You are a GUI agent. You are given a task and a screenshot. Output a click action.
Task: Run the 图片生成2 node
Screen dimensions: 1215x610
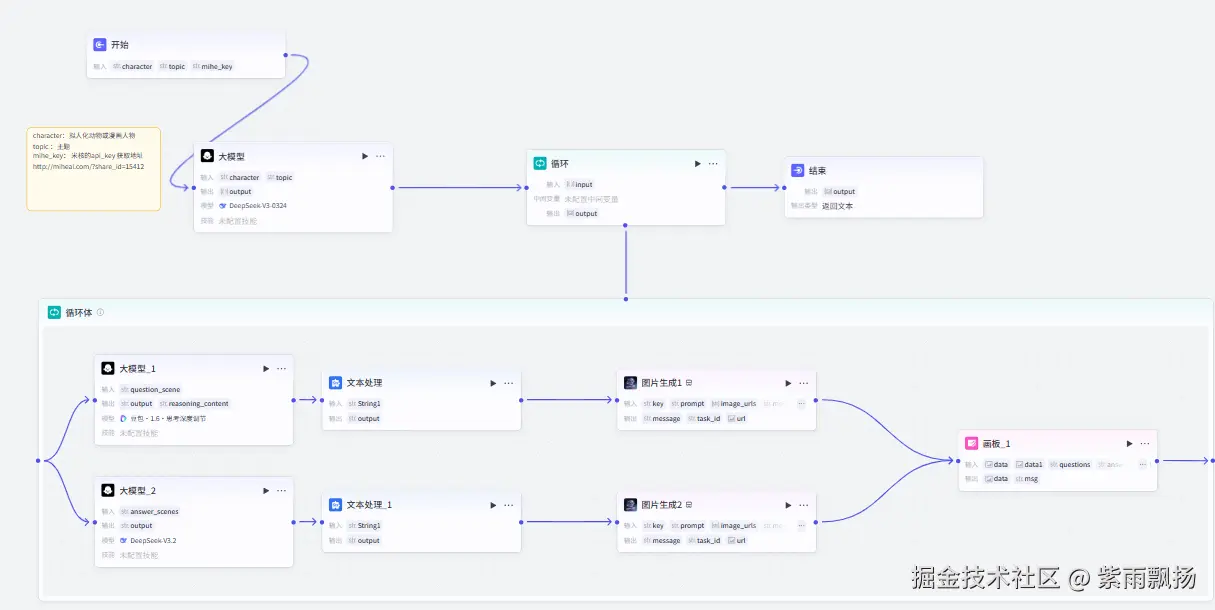[x=788, y=505]
